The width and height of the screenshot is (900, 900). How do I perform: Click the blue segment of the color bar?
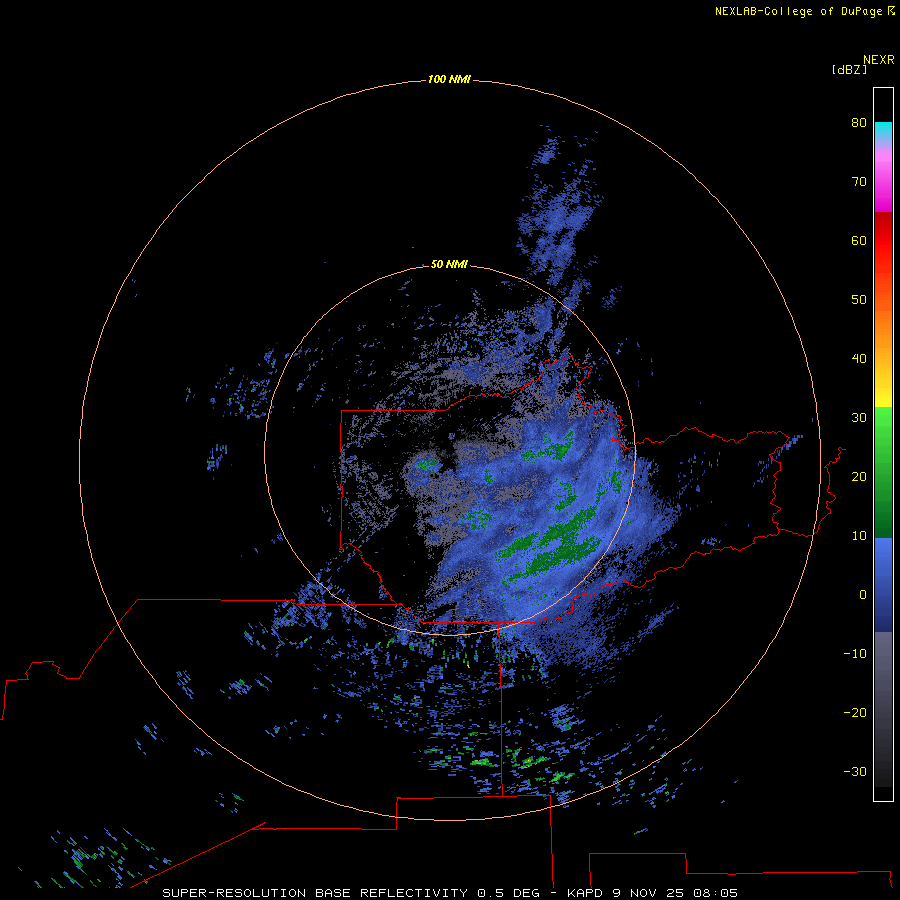click(x=883, y=584)
